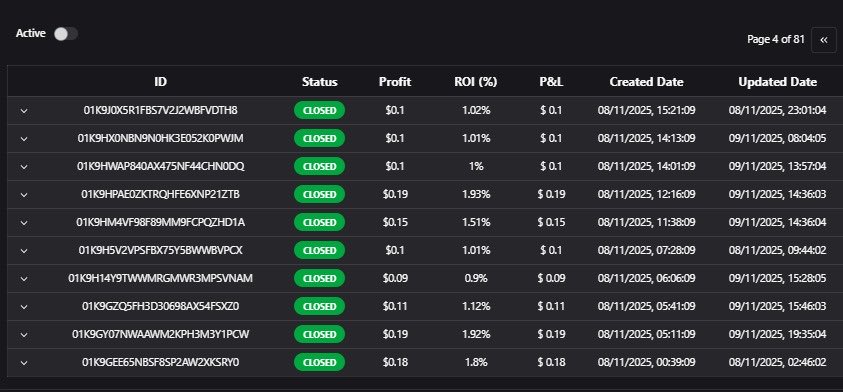This screenshot has height=392, width=843.
Task: Click Profit value $0.18
Action: point(395,362)
